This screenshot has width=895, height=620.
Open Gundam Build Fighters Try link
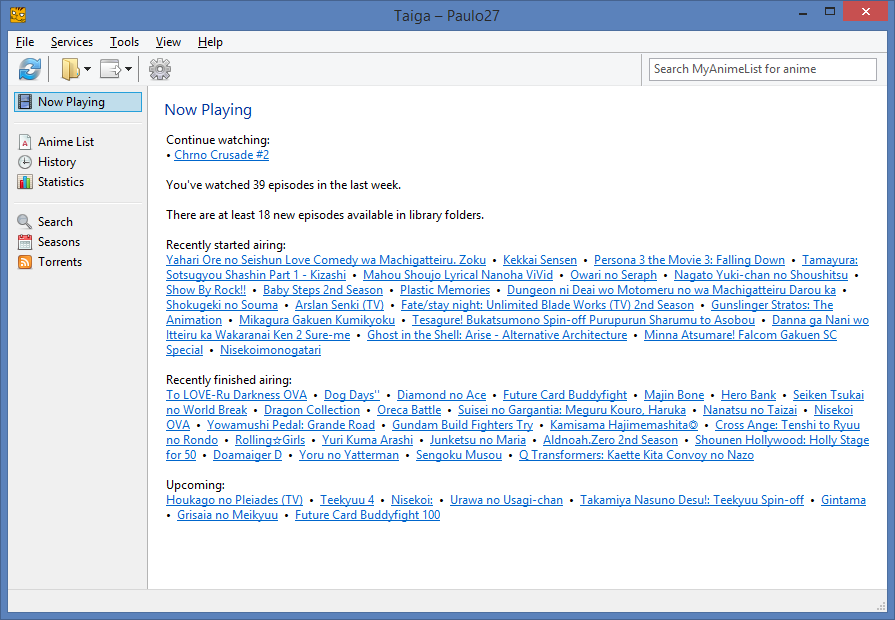click(462, 425)
